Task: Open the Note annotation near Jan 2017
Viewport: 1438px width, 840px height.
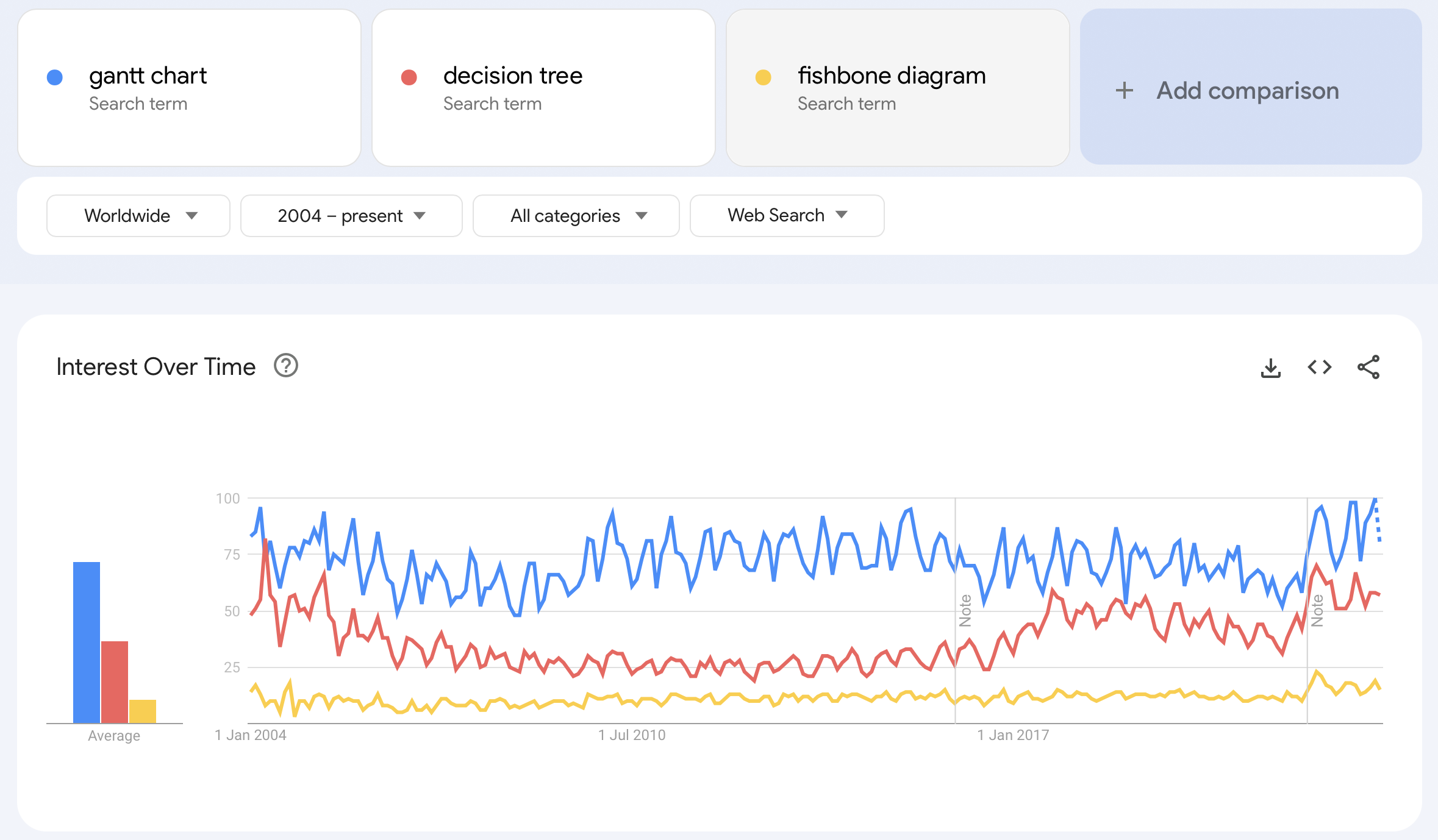Action: (965, 610)
